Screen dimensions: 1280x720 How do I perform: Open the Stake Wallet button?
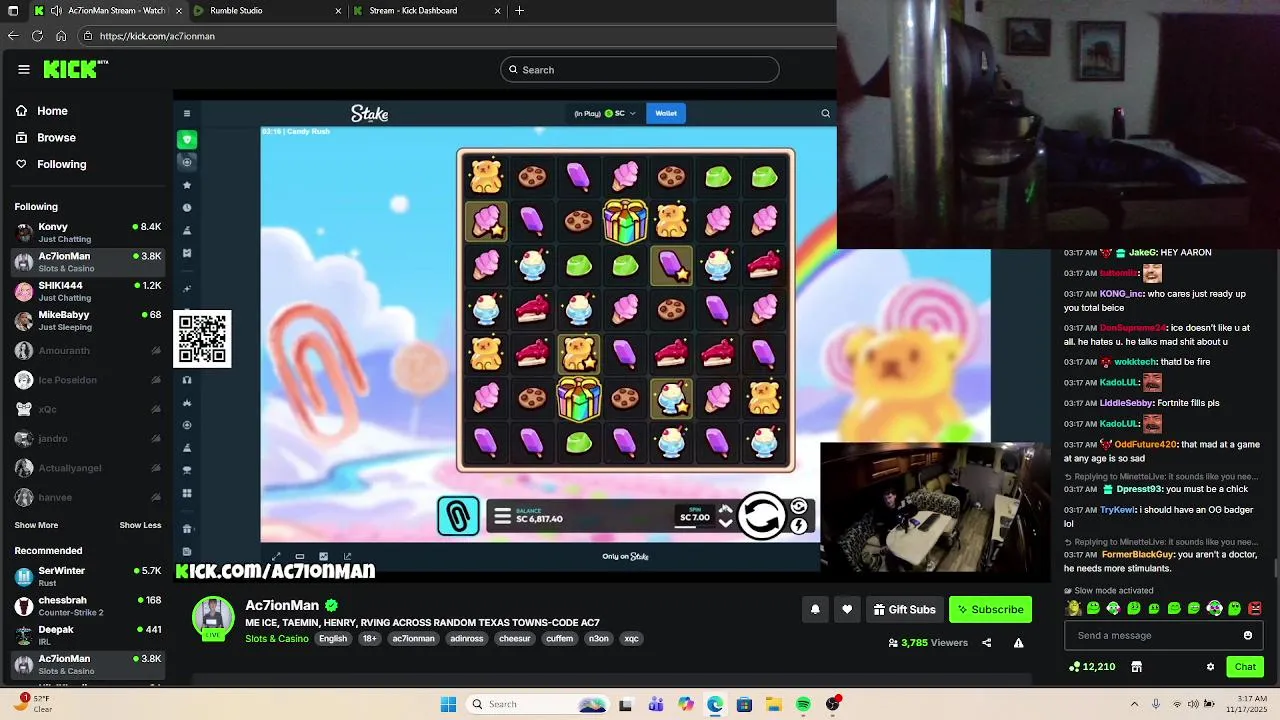(666, 113)
